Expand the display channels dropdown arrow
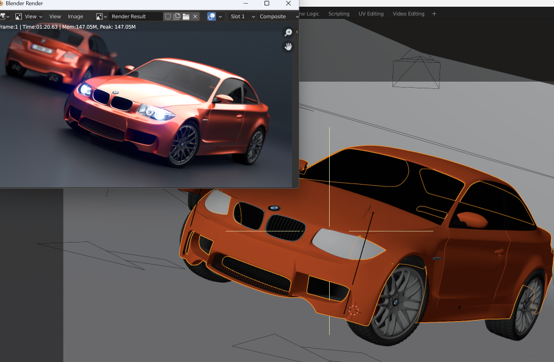The width and height of the screenshot is (554, 362). (220, 17)
